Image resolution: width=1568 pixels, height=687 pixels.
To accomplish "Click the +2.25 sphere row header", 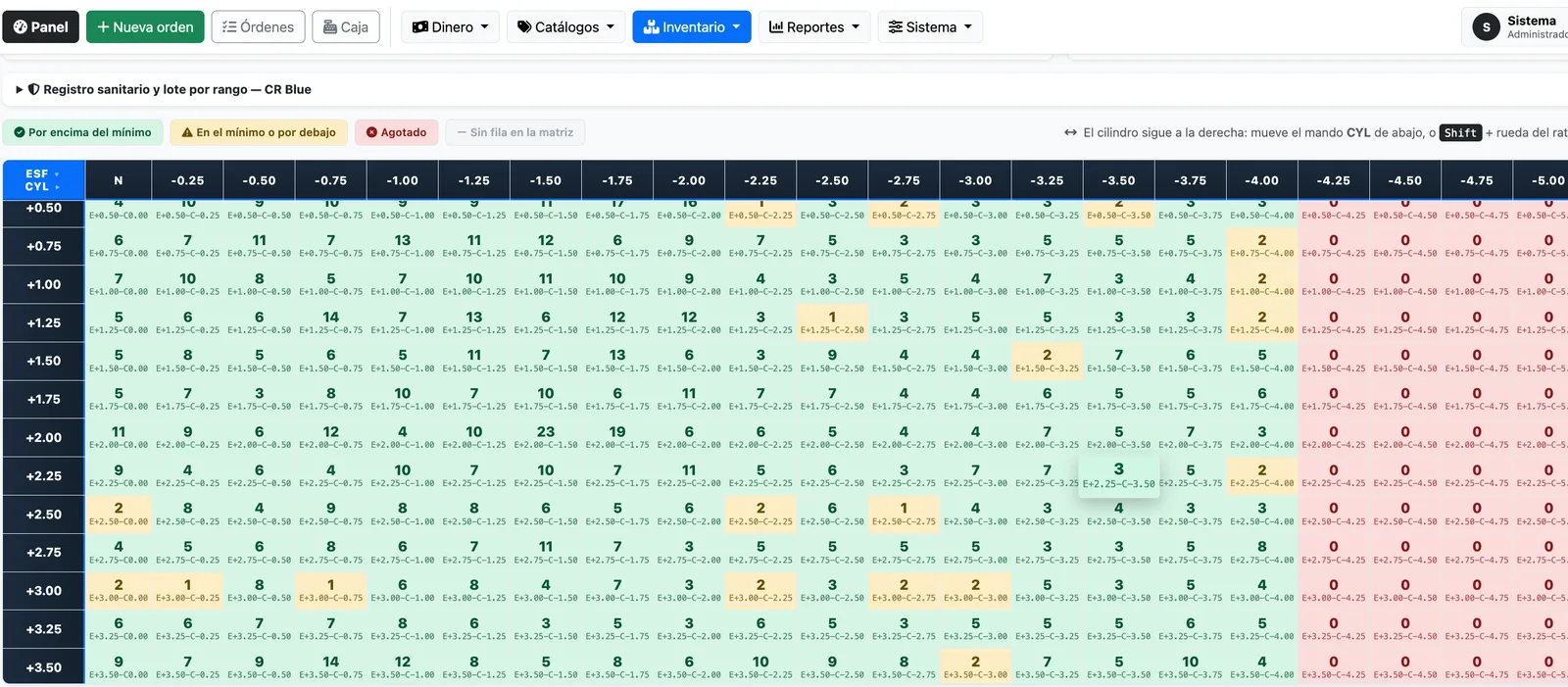I will tap(43, 476).
